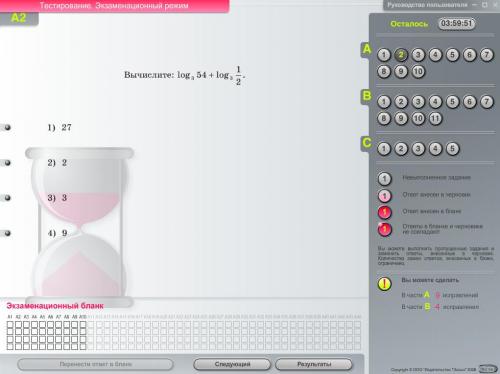
Task: Select the part A label tab
Action: coord(367,49)
